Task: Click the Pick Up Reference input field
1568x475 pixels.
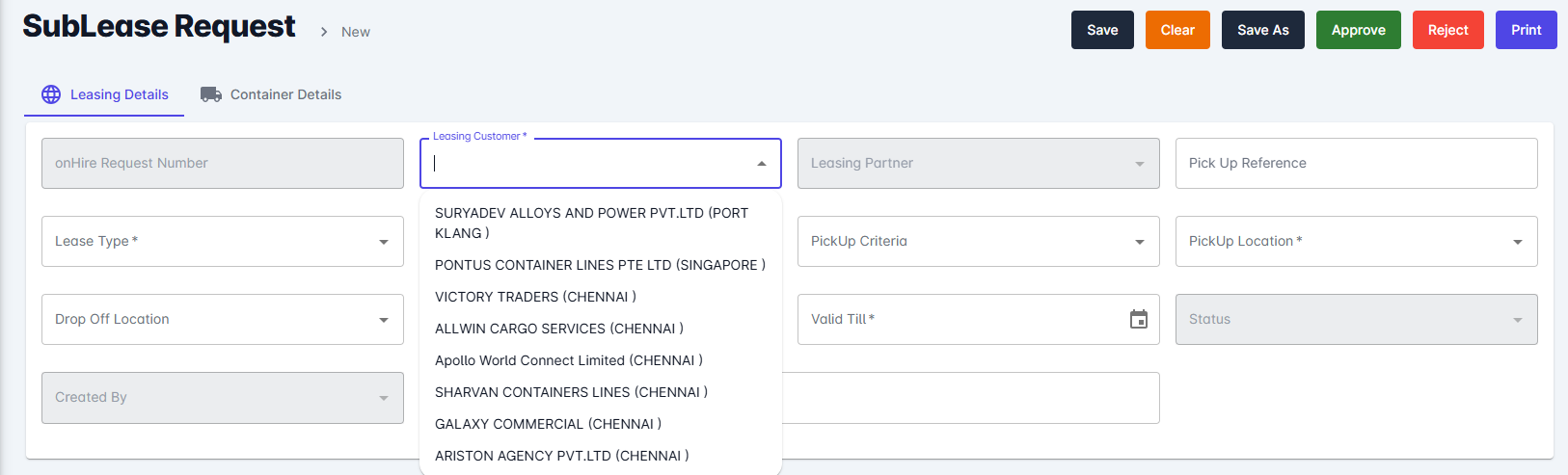Action: (1356, 163)
